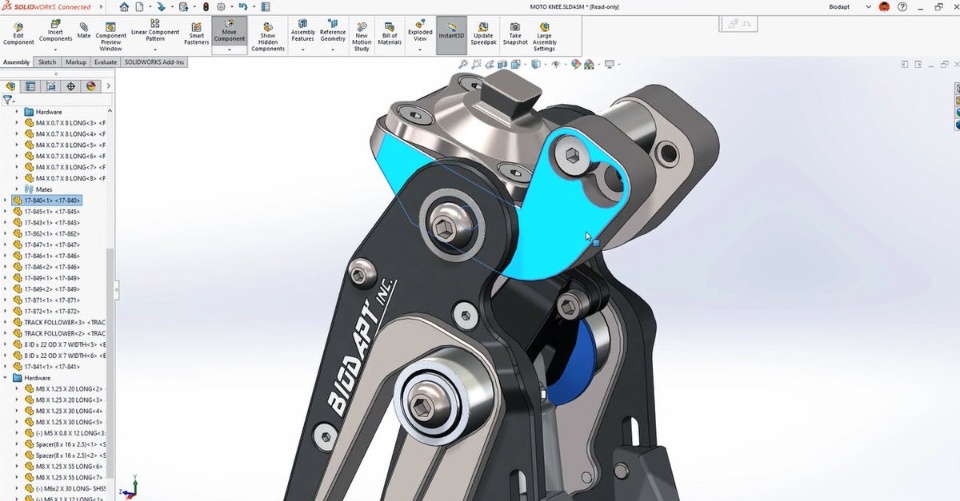This screenshot has width=960, height=501.
Task: Open the Move Component dropdown arrow
Action: 230,50
